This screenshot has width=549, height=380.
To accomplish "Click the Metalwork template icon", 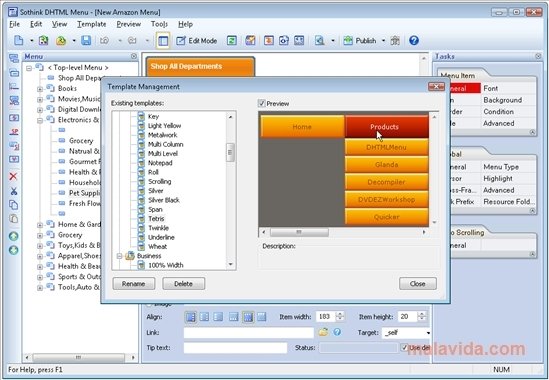I will 141,135.
